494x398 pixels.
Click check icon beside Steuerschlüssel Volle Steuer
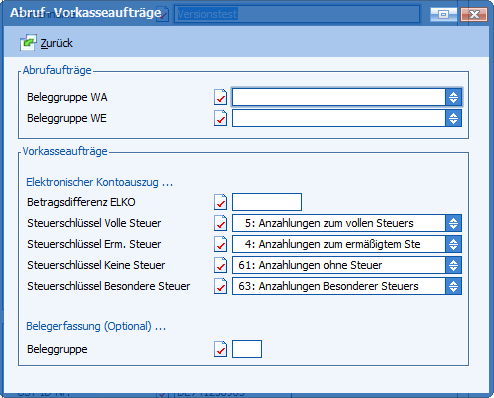(220, 223)
